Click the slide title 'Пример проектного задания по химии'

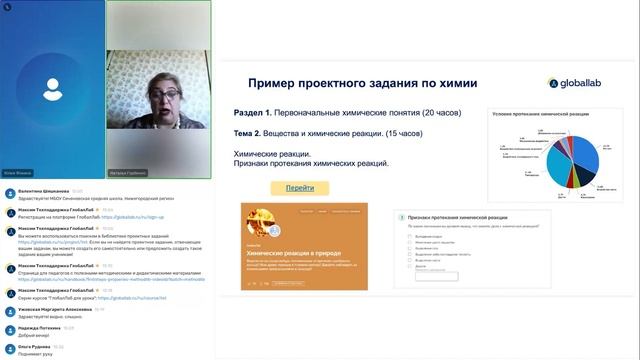pos(363,83)
